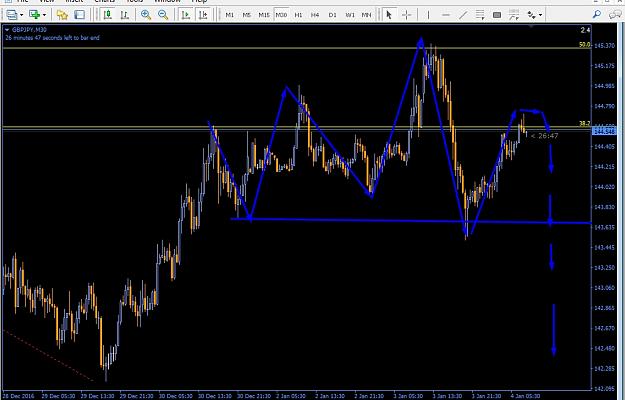Select the MN monthly timeframe
The image size is (625, 400).
(366, 15)
